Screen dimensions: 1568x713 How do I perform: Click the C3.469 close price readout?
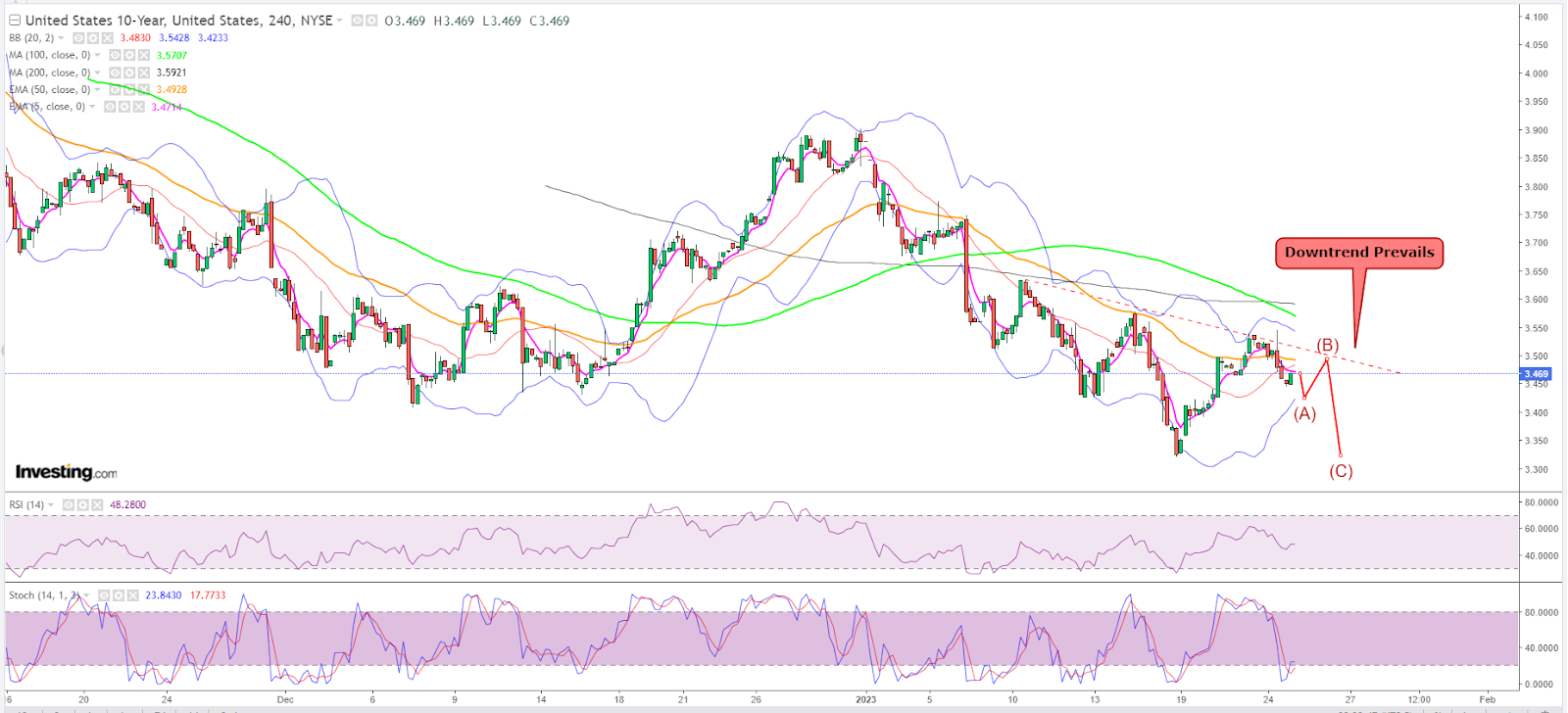pyautogui.click(x=550, y=21)
